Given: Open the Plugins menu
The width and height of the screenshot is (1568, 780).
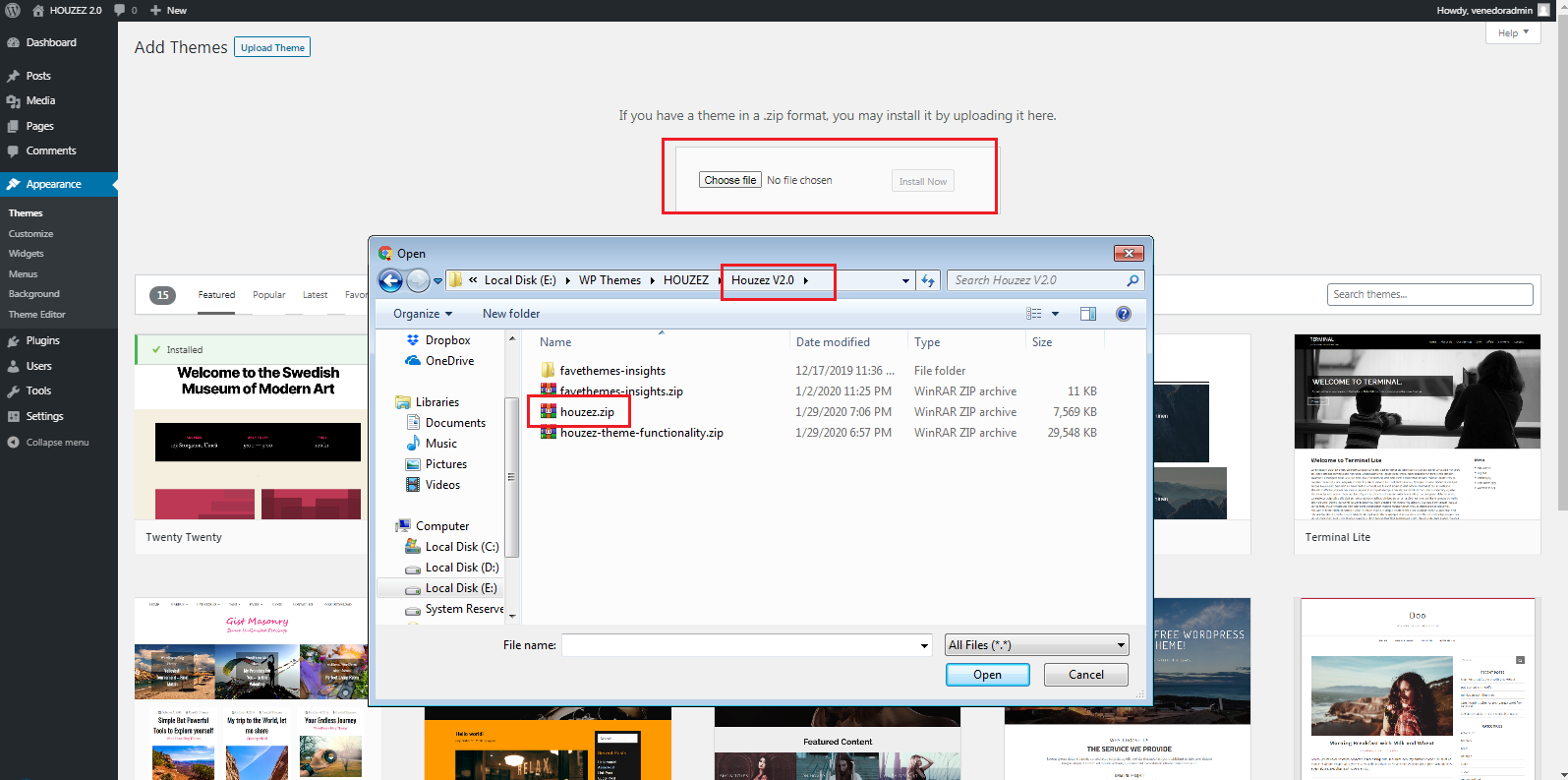Looking at the screenshot, I should point(43,340).
